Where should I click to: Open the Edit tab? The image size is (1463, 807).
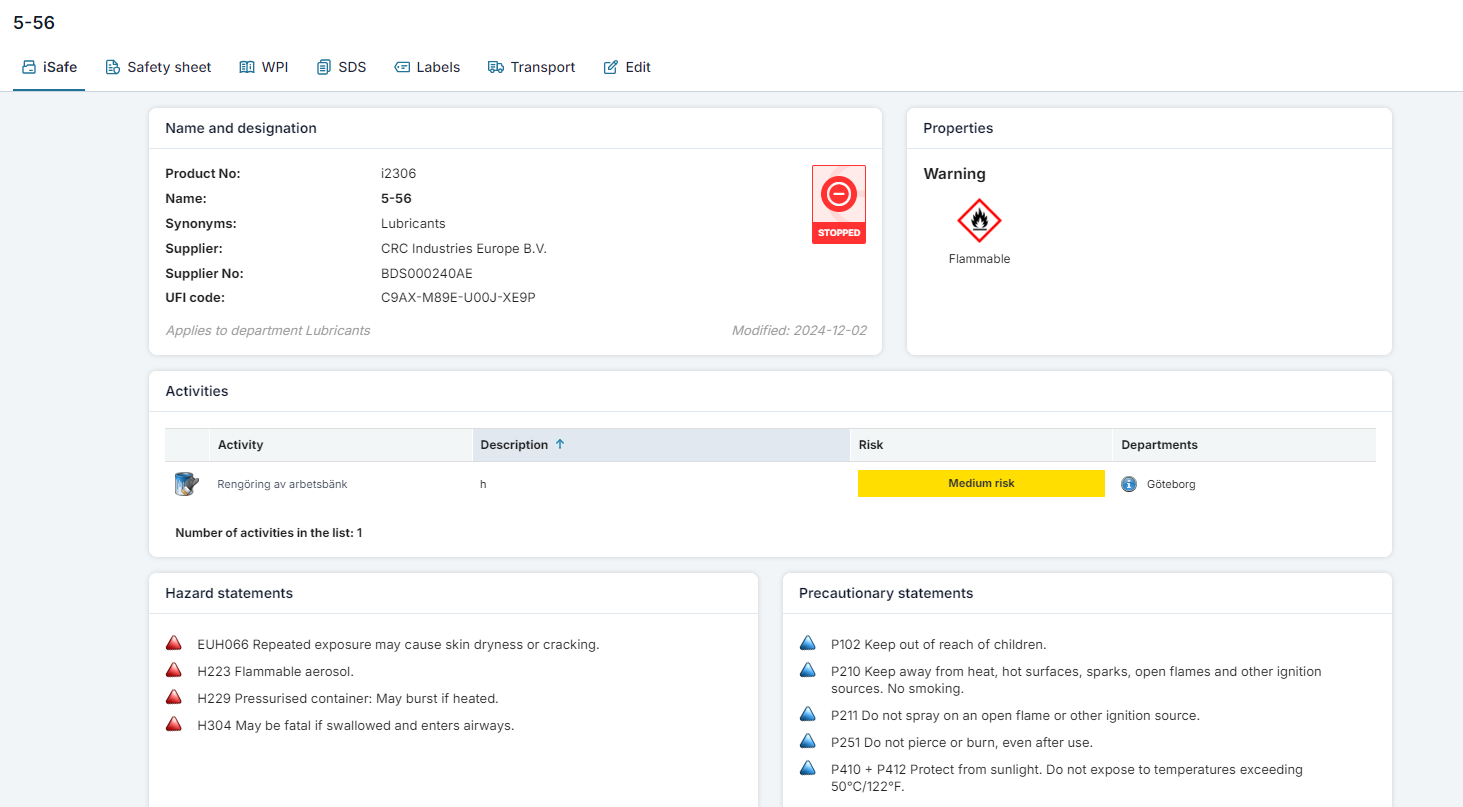(x=627, y=67)
